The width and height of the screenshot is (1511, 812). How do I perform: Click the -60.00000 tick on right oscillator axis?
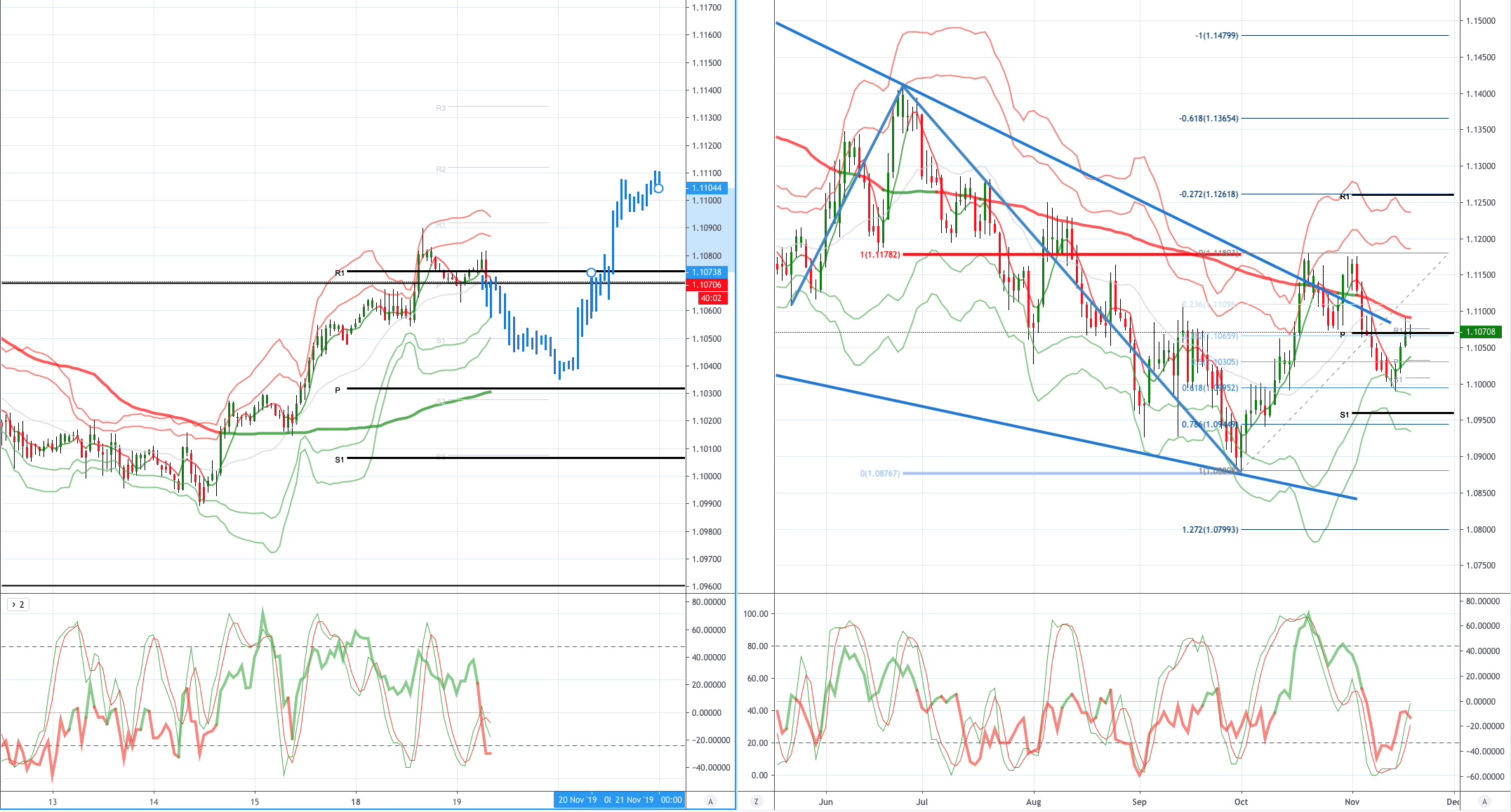click(1485, 777)
